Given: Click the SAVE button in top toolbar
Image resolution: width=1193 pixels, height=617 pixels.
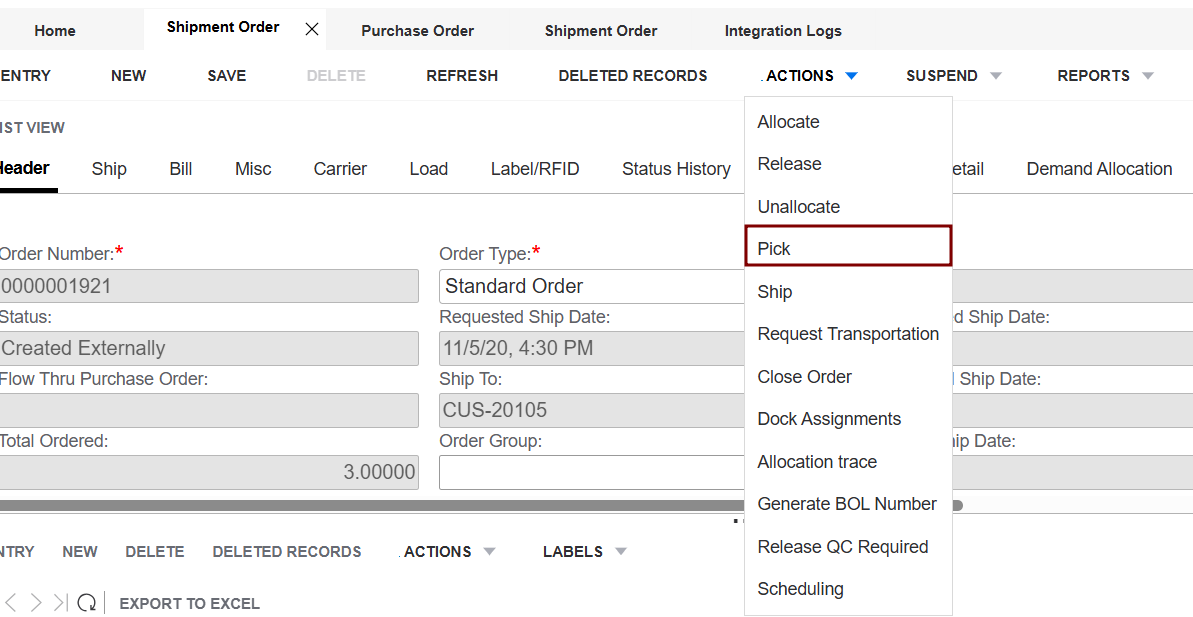Looking at the screenshot, I should tap(226, 76).
